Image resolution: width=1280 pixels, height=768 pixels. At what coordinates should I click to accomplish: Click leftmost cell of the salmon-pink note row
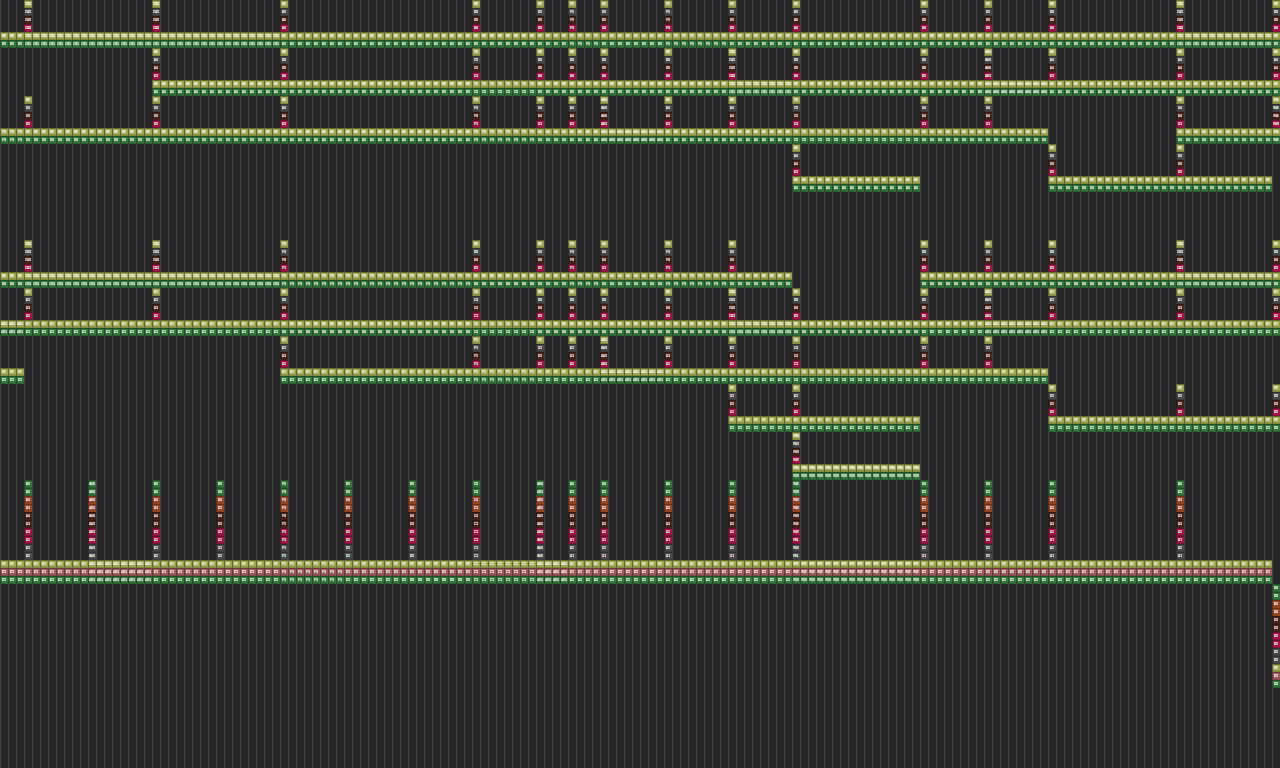point(4,572)
